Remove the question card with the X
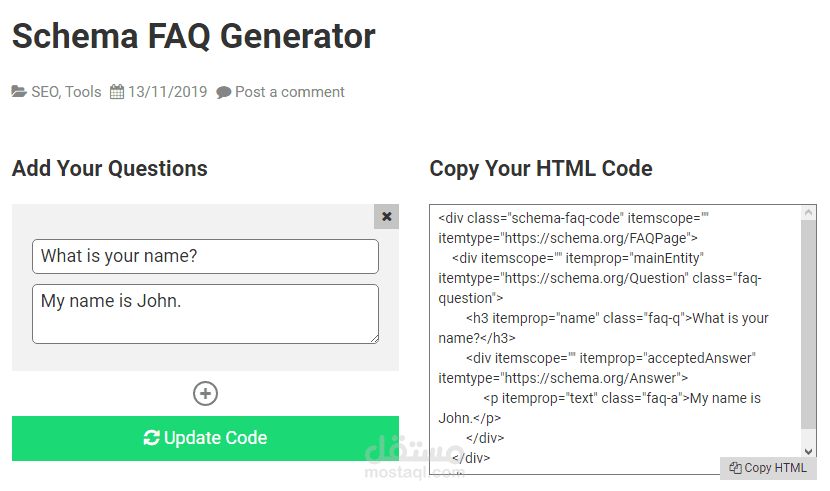 (387, 217)
